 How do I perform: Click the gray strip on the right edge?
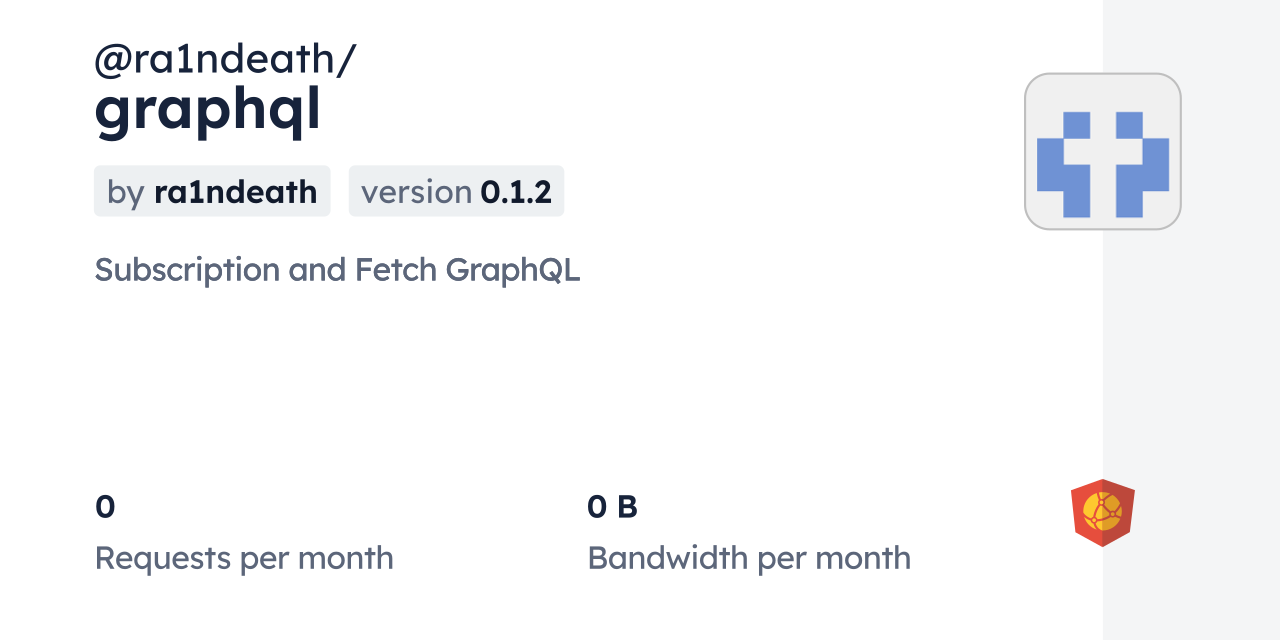[x=1191, y=320]
